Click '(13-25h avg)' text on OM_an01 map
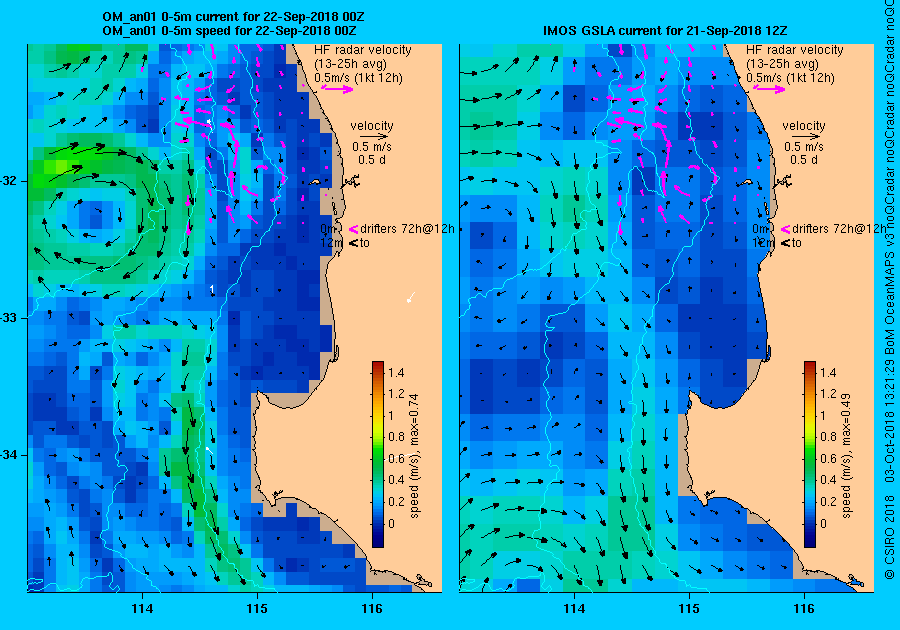The image size is (900, 630). coord(350,64)
